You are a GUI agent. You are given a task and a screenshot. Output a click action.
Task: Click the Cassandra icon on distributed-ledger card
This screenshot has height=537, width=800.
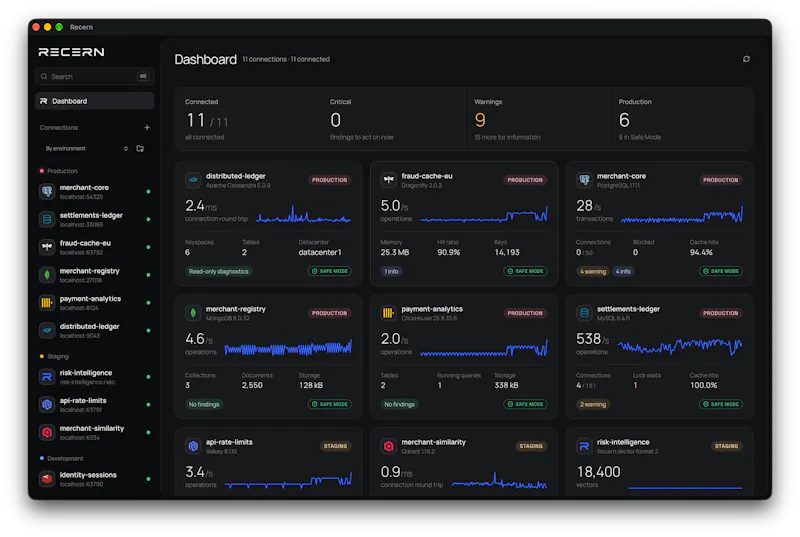(193, 180)
